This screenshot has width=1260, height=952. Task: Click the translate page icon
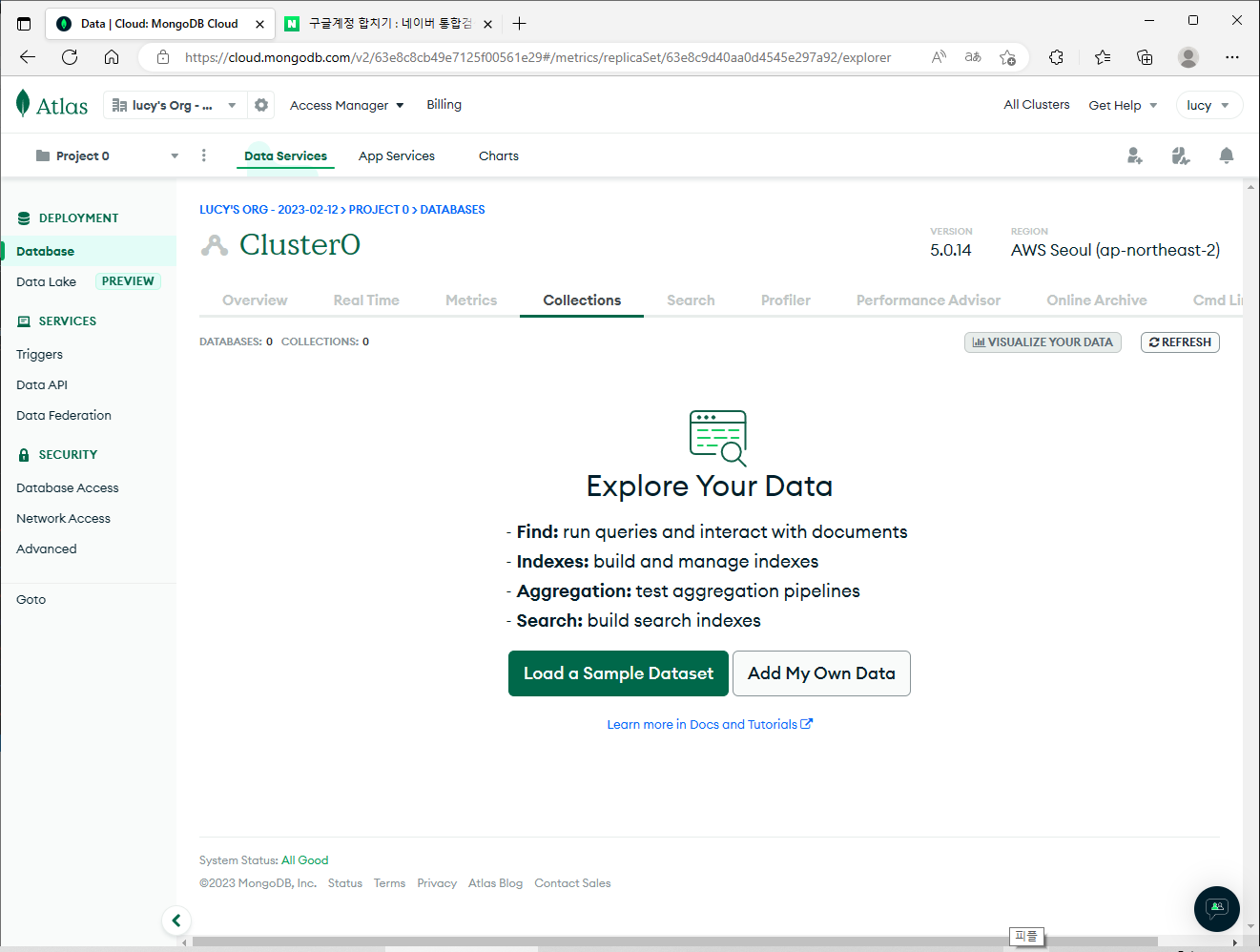pos(973,57)
